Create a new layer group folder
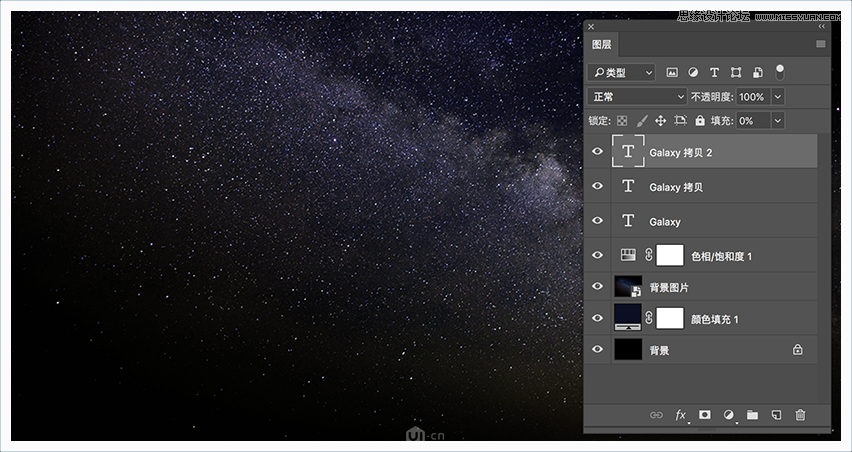852x452 pixels. (x=753, y=415)
